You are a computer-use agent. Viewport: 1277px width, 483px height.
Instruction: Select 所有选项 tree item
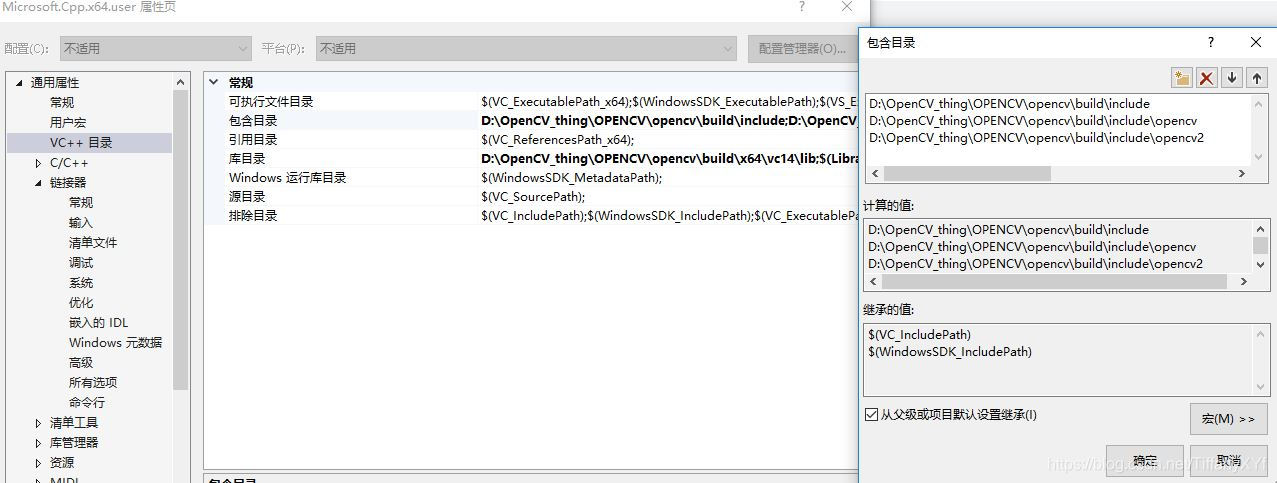(93, 383)
